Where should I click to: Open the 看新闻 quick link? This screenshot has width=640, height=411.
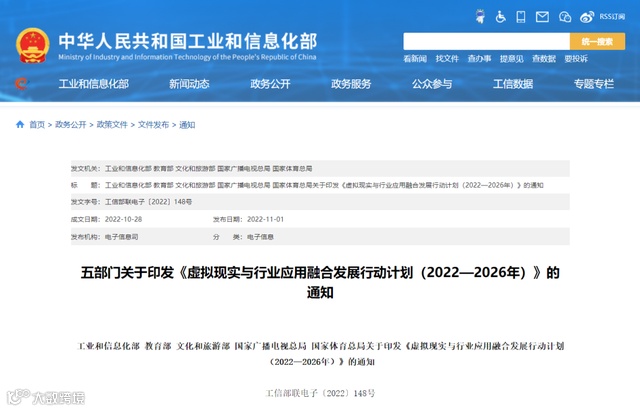(x=415, y=59)
